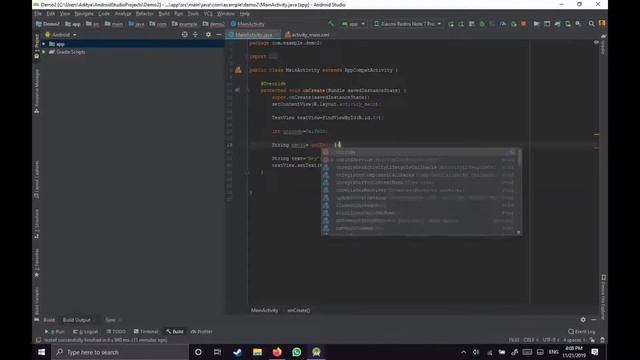The image size is (640, 360).
Task: Open the File menu
Action: tap(38, 13)
